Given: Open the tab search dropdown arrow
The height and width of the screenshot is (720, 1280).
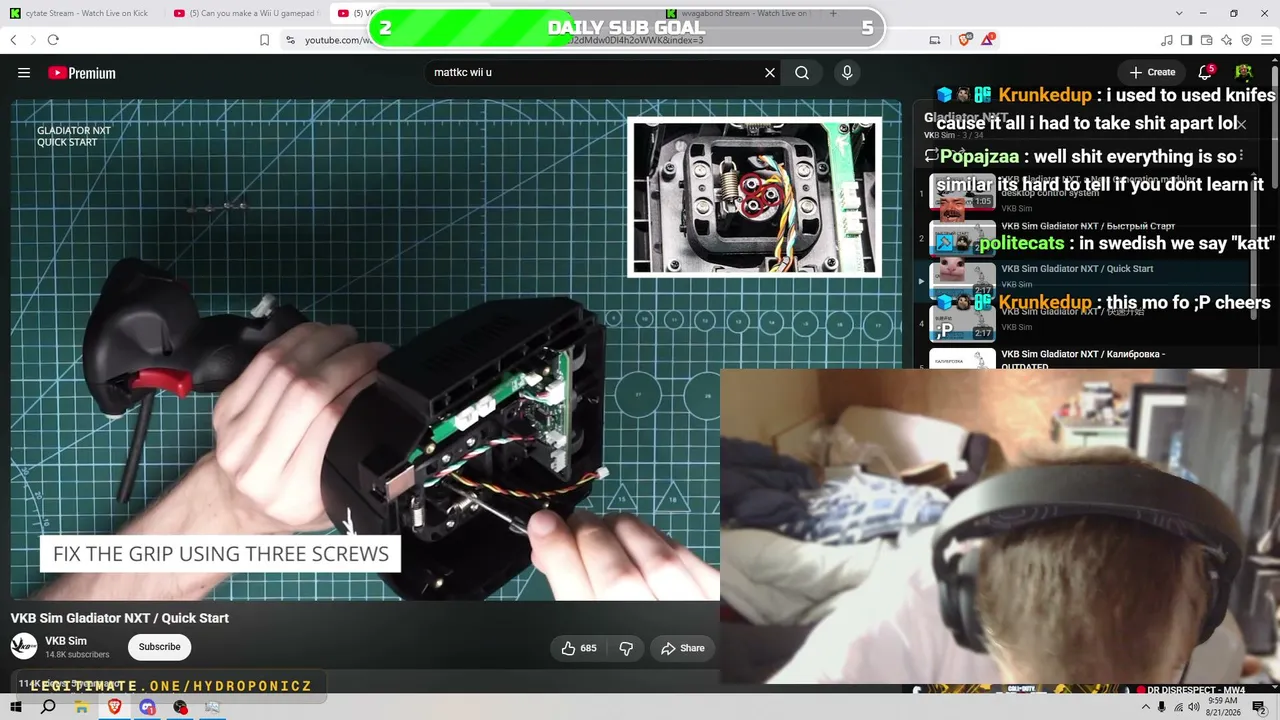Looking at the screenshot, I should click(x=1179, y=14).
